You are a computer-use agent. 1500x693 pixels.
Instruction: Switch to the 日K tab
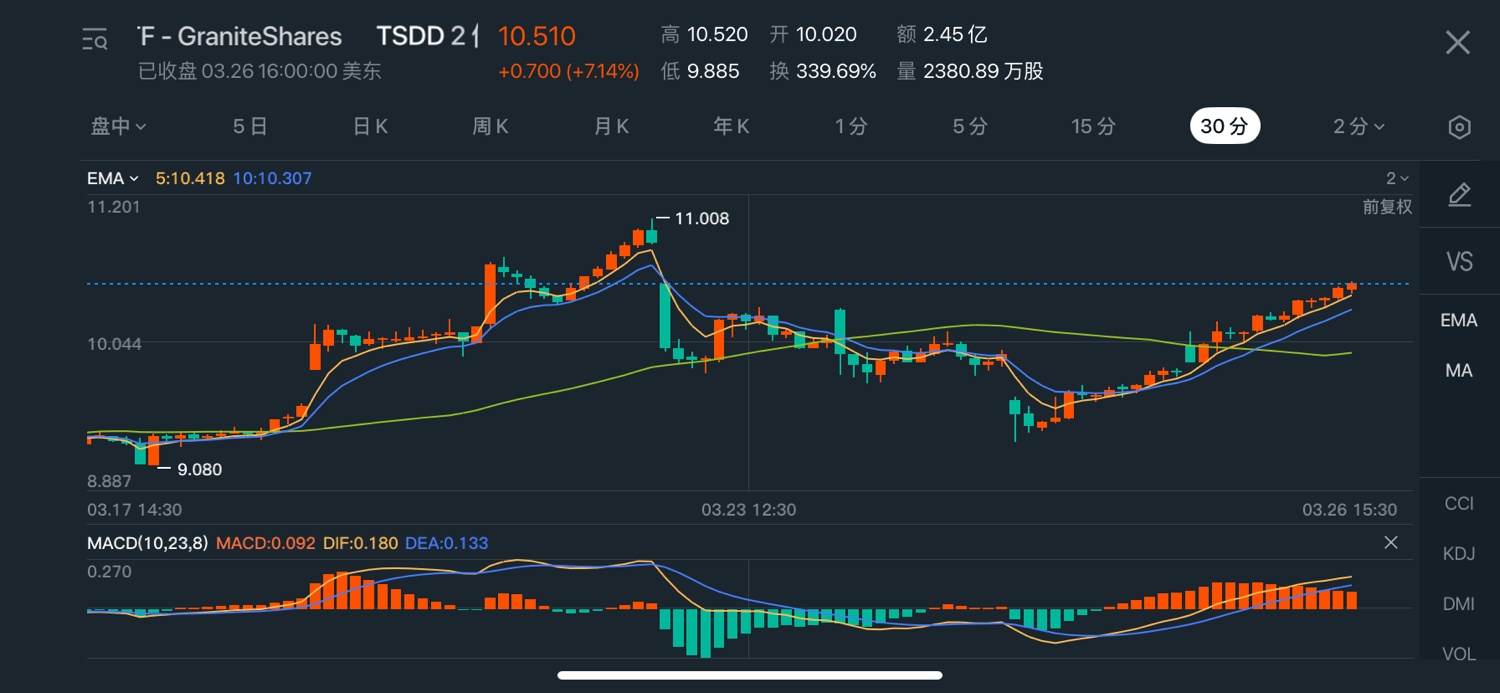(x=370, y=126)
